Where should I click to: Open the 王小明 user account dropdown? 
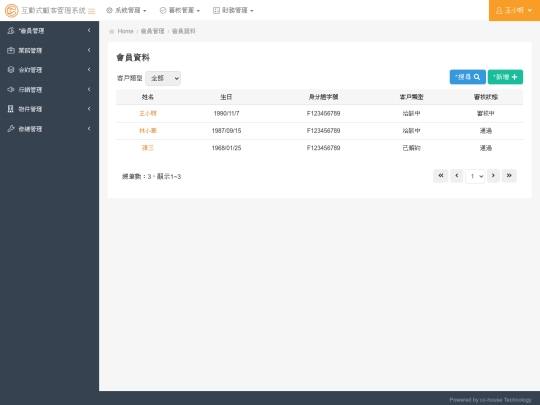(514, 10)
